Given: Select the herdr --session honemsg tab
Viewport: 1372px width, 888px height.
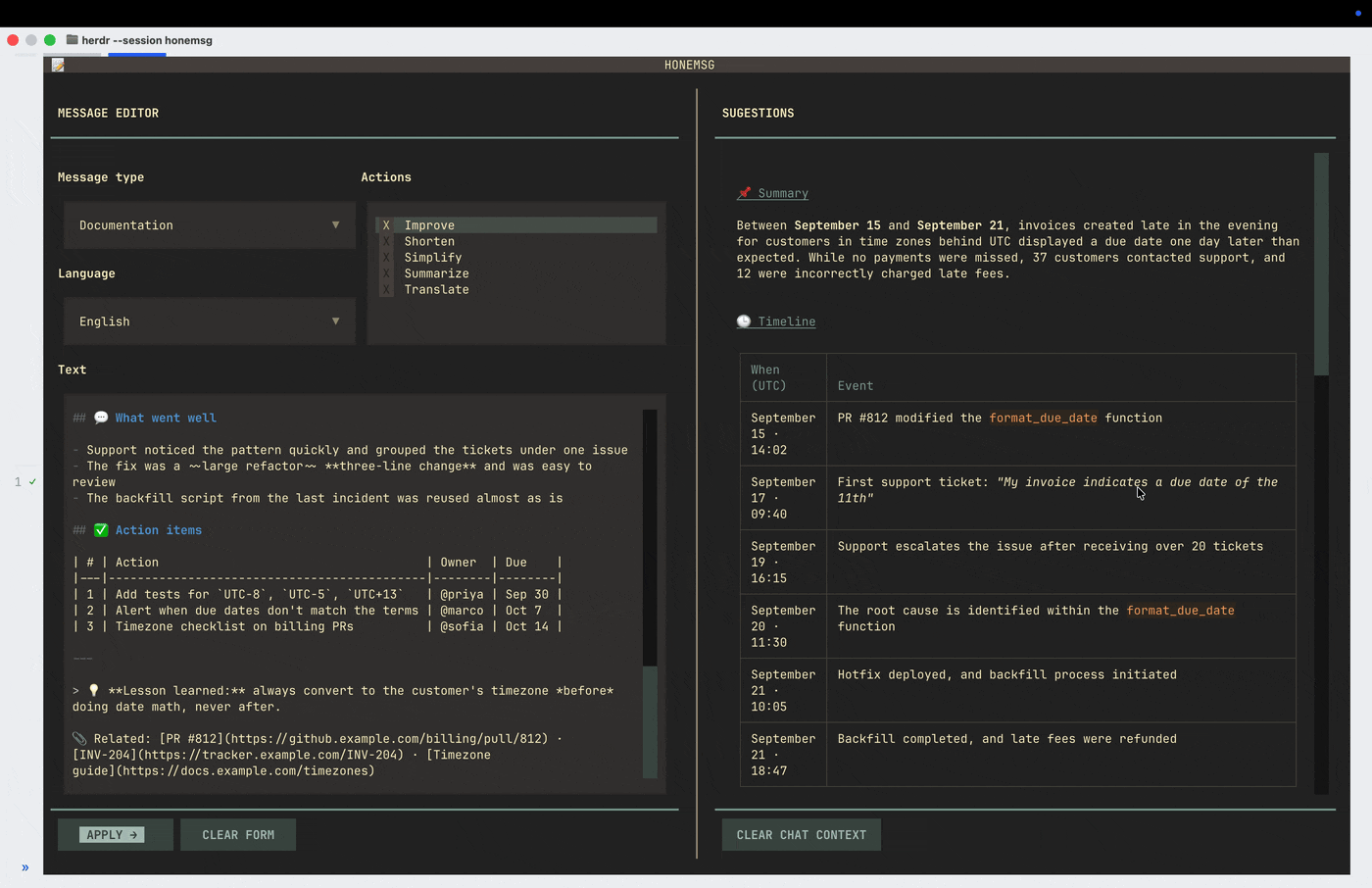Looking at the screenshot, I should [x=138, y=40].
